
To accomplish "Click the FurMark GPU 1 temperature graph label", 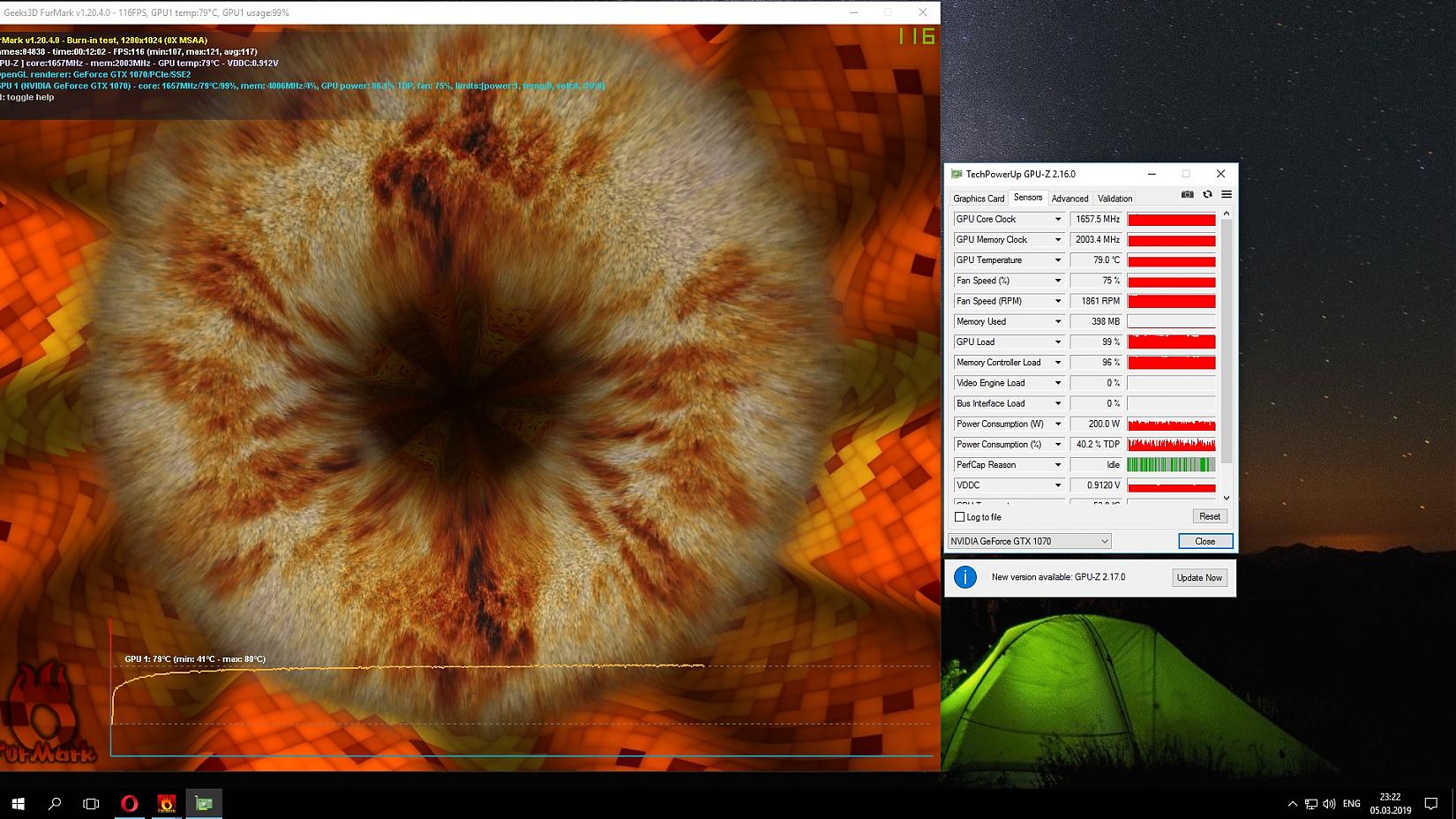I will point(195,659).
